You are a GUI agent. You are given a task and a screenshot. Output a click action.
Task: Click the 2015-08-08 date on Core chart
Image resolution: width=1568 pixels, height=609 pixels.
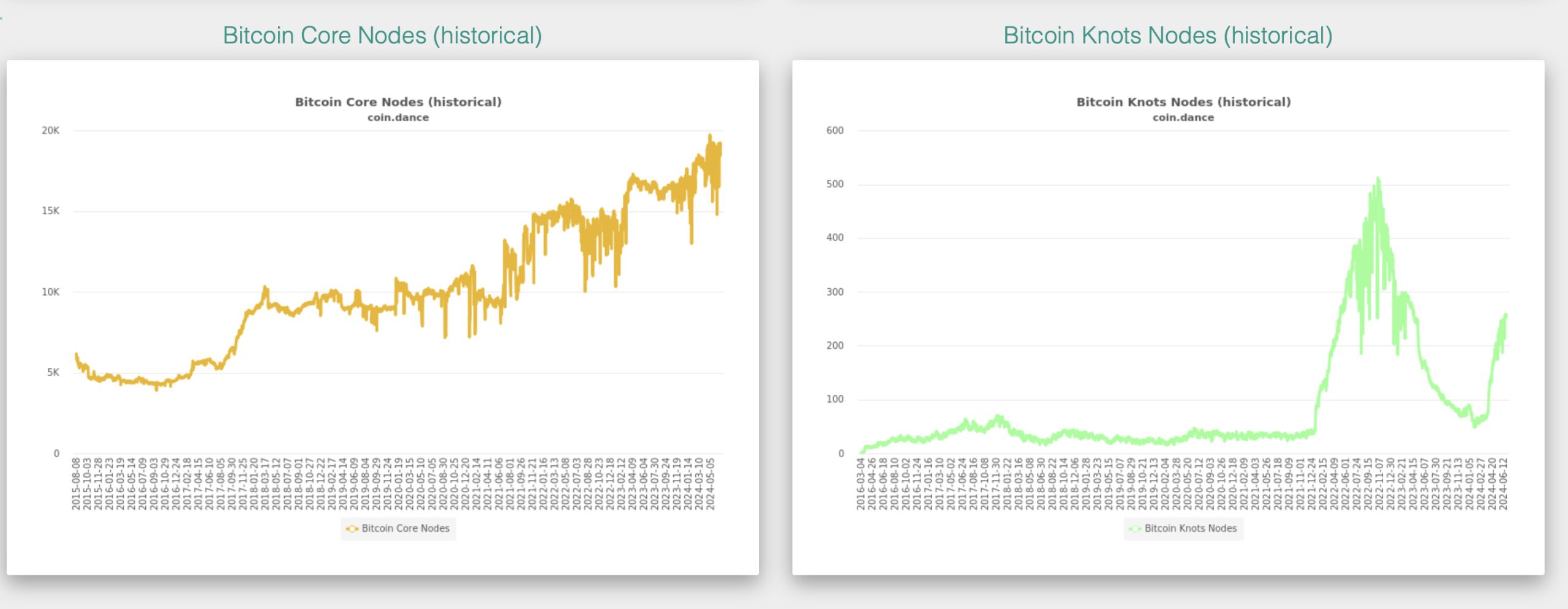[x=76, y=484]
